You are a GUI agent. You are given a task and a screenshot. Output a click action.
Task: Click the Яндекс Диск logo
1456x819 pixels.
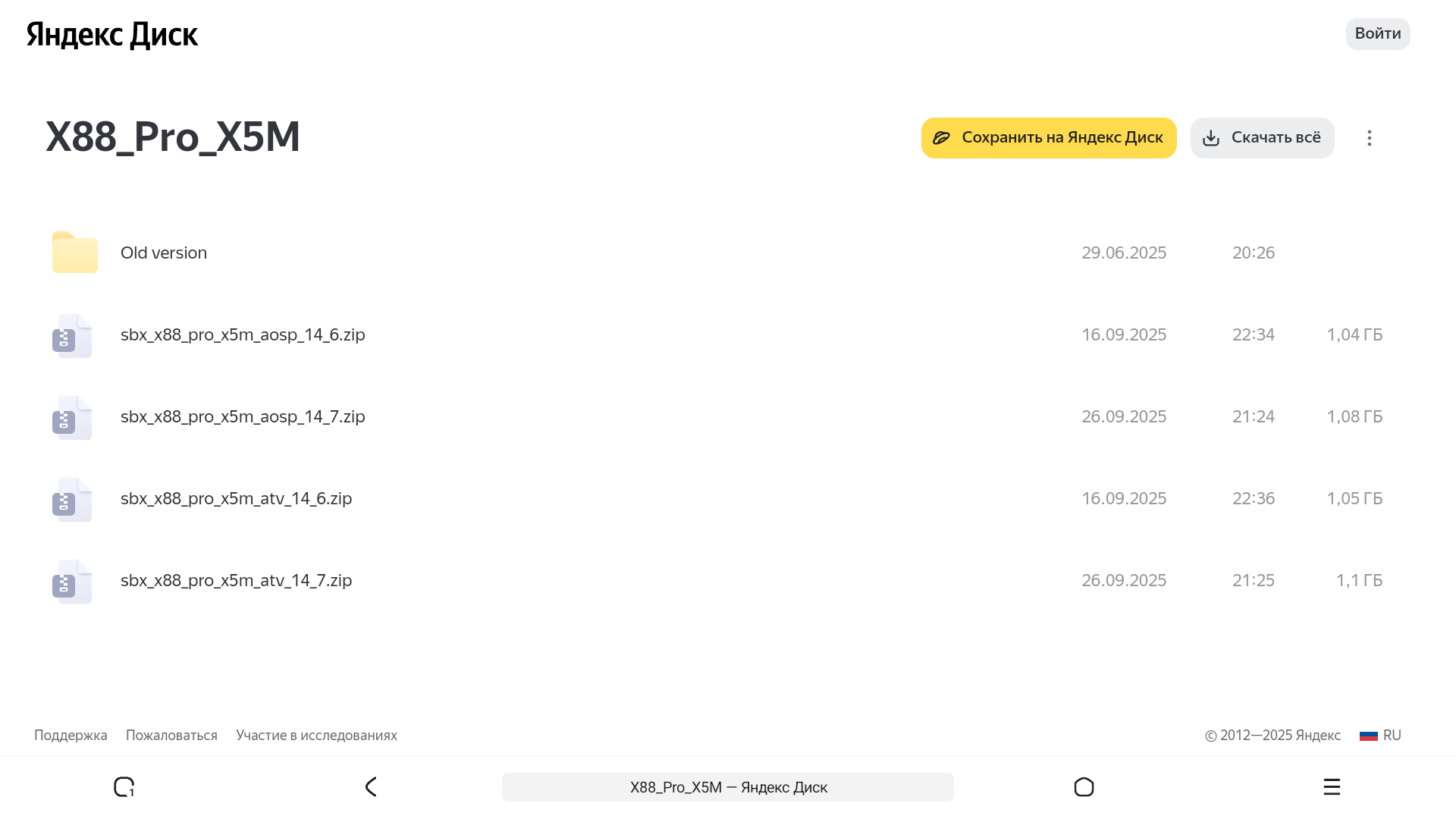point(112,35)
